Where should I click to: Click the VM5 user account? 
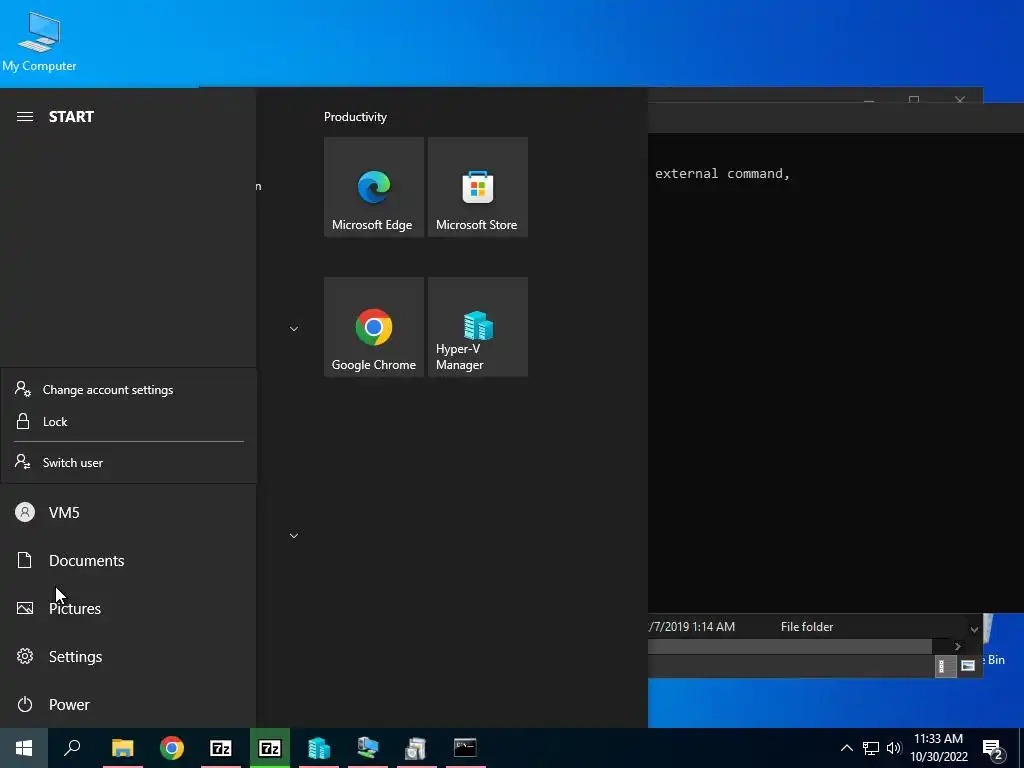128,512
